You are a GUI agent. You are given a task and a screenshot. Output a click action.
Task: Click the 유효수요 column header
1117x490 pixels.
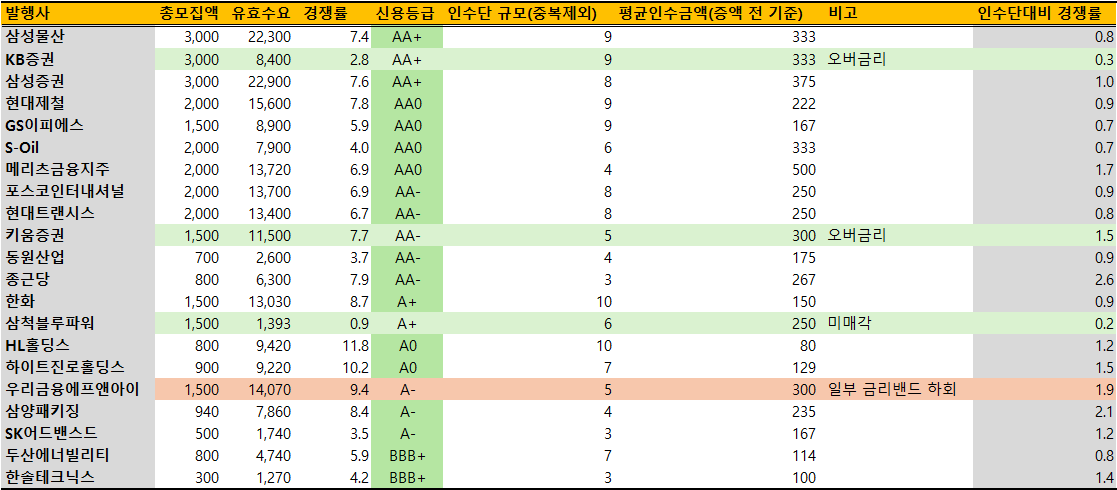tap(261, 14)
